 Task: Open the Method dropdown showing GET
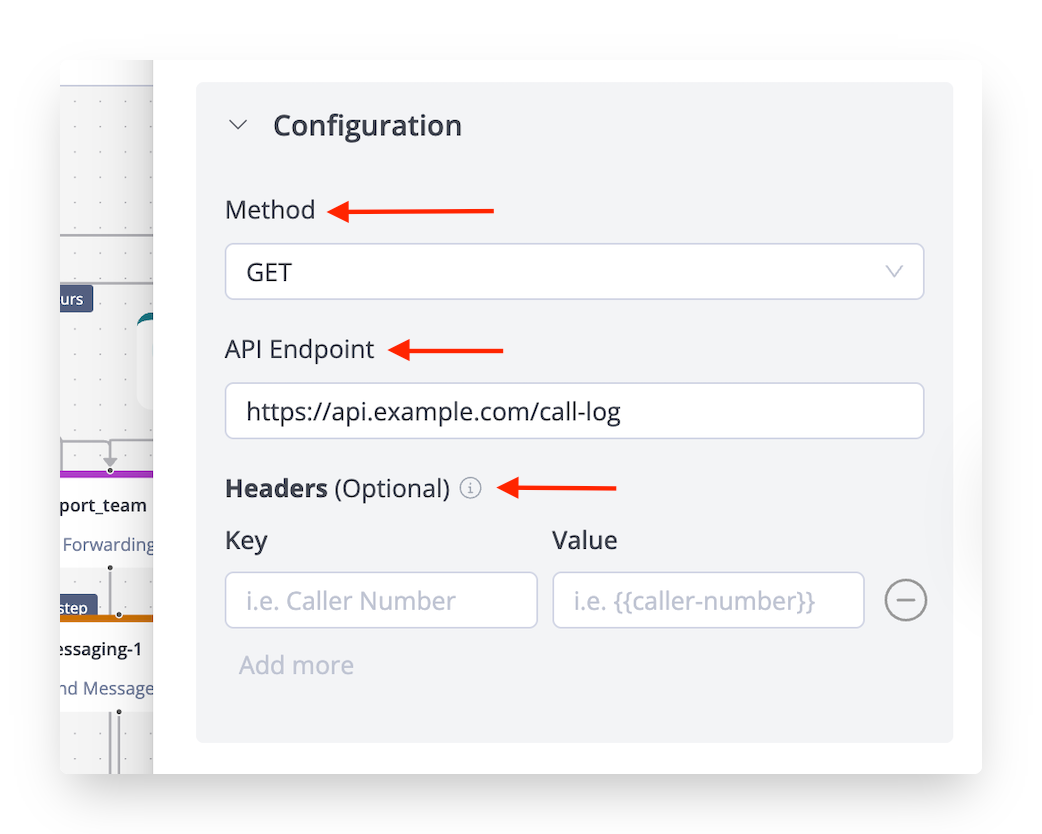(573, 272)
